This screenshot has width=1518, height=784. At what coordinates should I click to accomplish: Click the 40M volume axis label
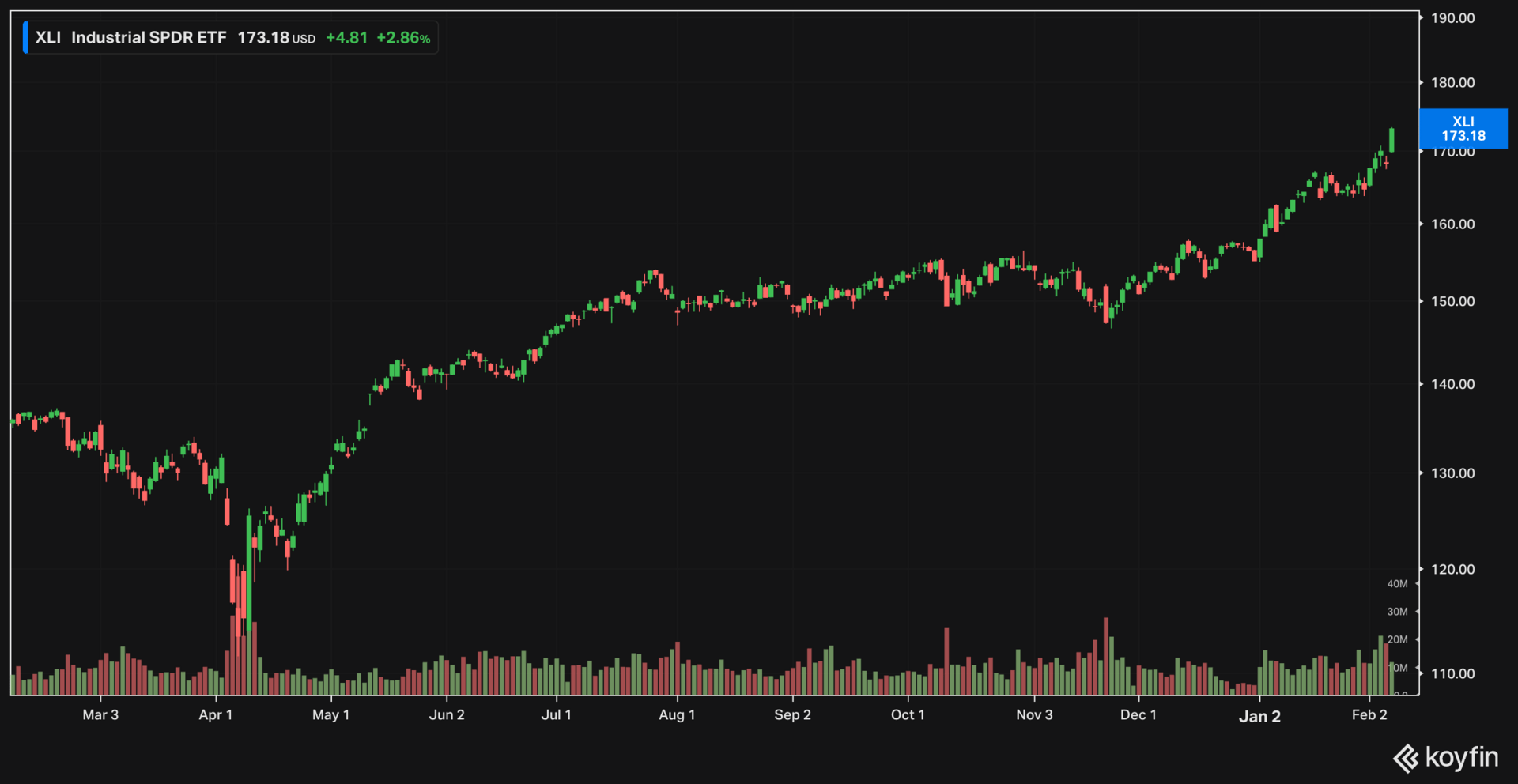coord(1397,584)
